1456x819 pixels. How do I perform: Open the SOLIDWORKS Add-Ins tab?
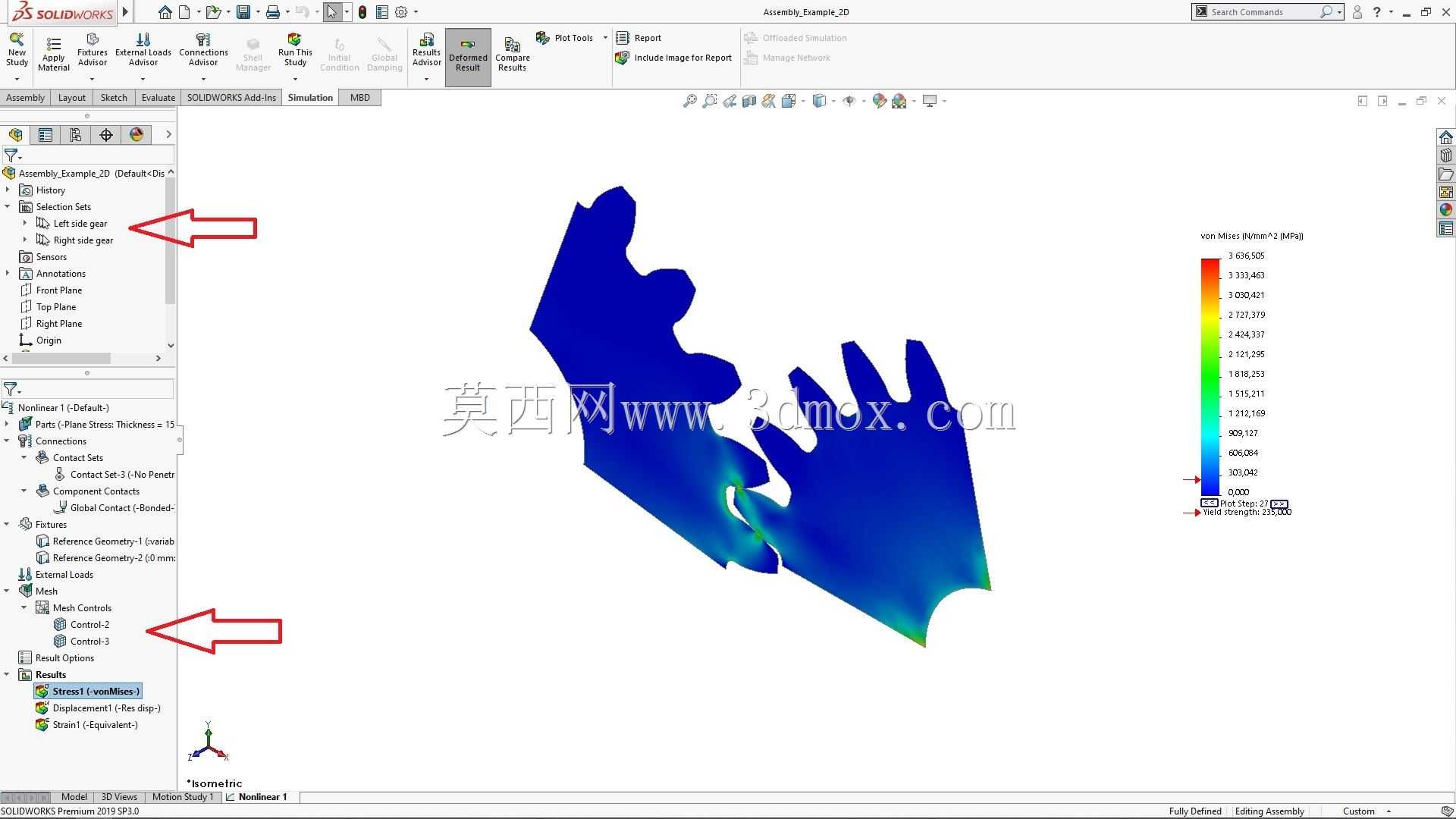tap(231, 98)
